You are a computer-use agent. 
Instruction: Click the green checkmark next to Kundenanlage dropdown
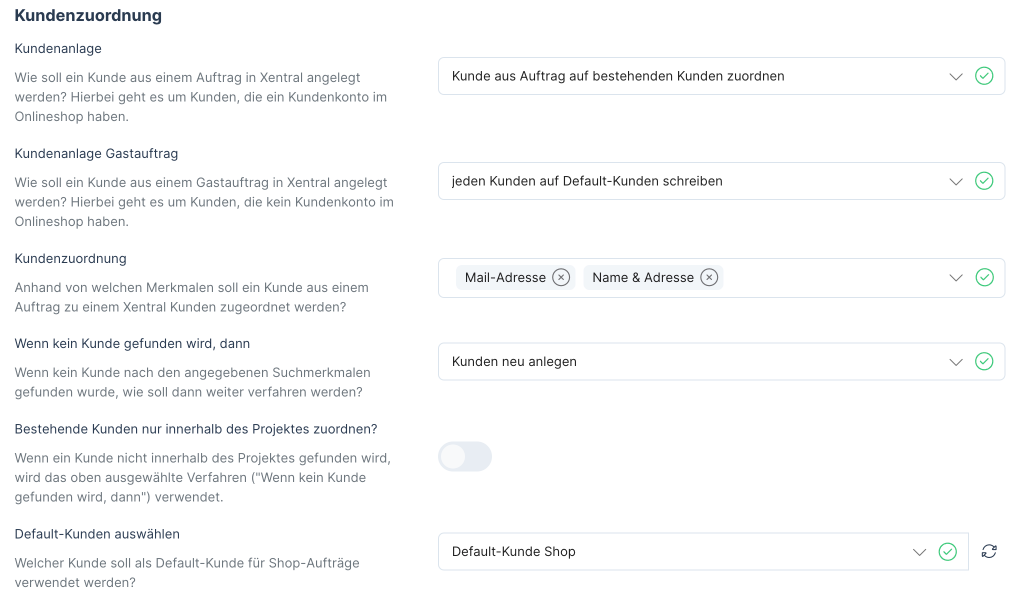pos(984,75)
